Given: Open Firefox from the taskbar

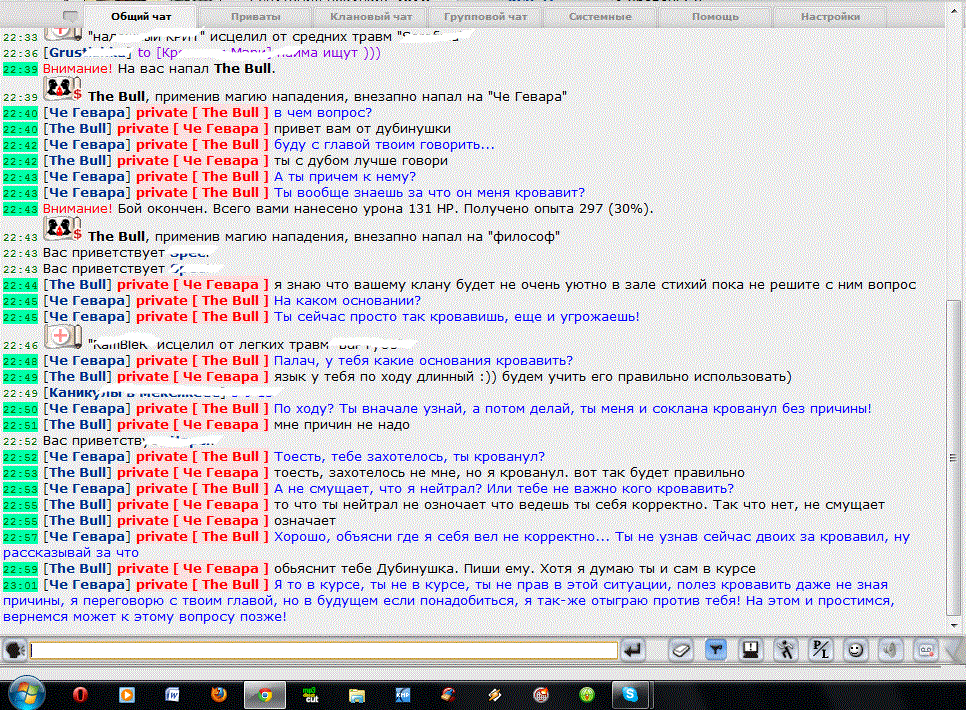Looking at the screenshot, I should pos(219,695).
